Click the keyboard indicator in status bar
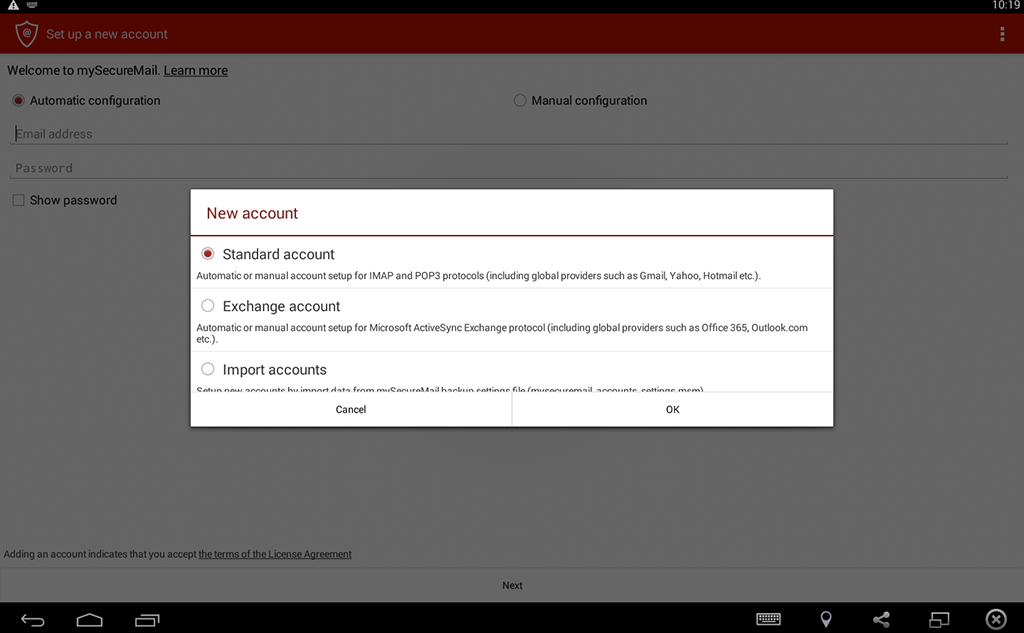This screenshot has height=633, width=1024. click(32, 5)
